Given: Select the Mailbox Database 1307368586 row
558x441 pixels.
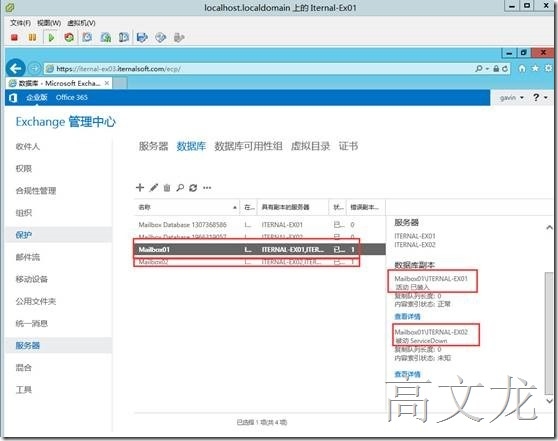Looking at the screenshot, I should [x=259, y=225].
